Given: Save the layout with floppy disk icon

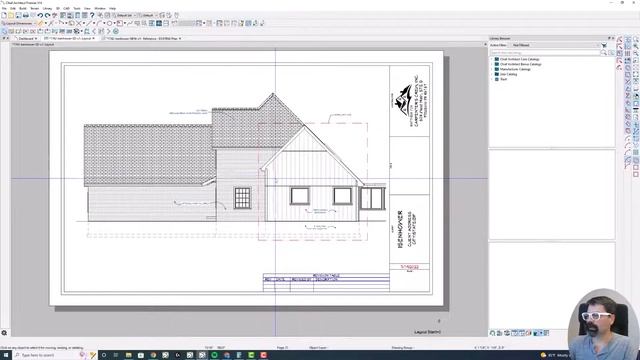Looking at the screenshot, I should pyautogui.click(x=18, y=16).
